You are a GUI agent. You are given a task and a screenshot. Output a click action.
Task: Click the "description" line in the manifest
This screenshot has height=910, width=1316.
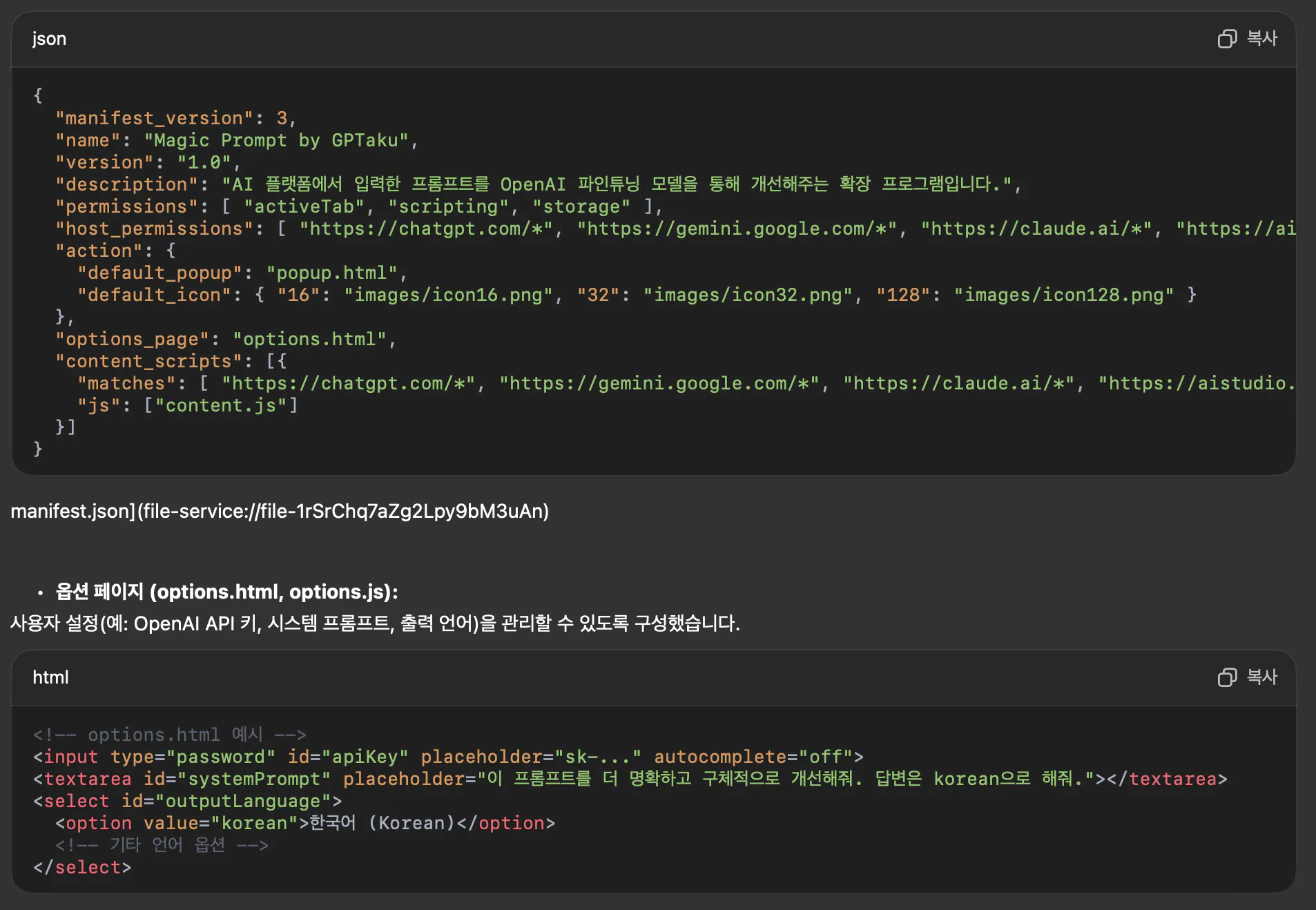(x=539, y=185)
